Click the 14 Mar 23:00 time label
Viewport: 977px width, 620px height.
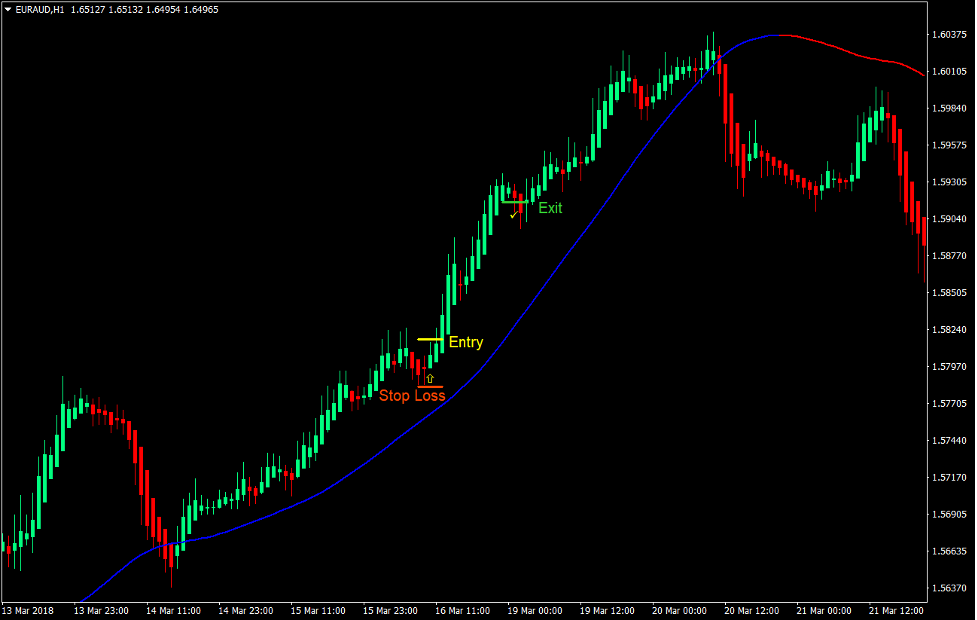(x=245, y=610)
